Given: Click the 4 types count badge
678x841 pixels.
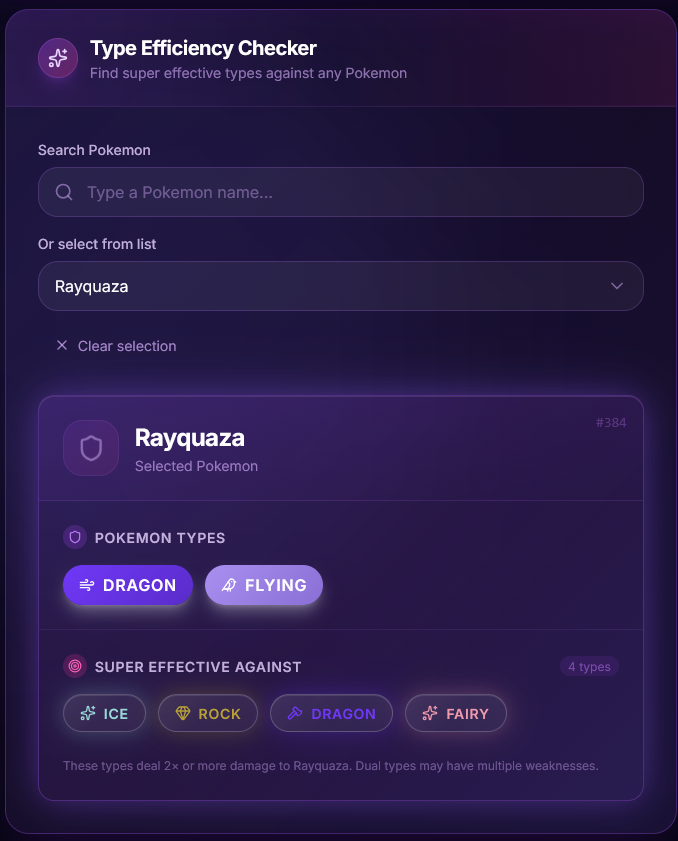Looking at the screenshot, I should [589, 667].
